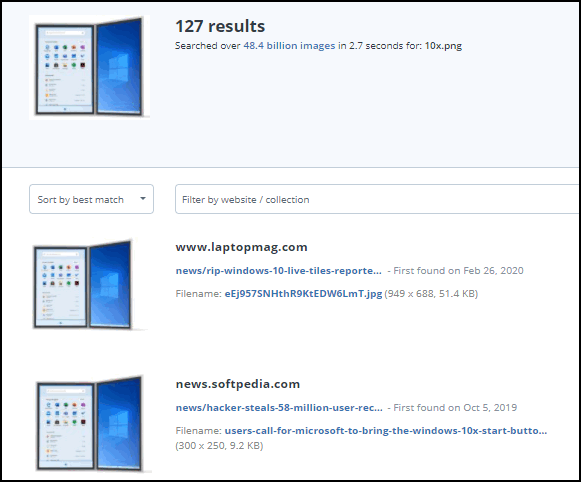Viewport: 581px width, 482px height.
Task: Click the (949 x 688, 51.4 KB) size info
Action: (431, 294)
